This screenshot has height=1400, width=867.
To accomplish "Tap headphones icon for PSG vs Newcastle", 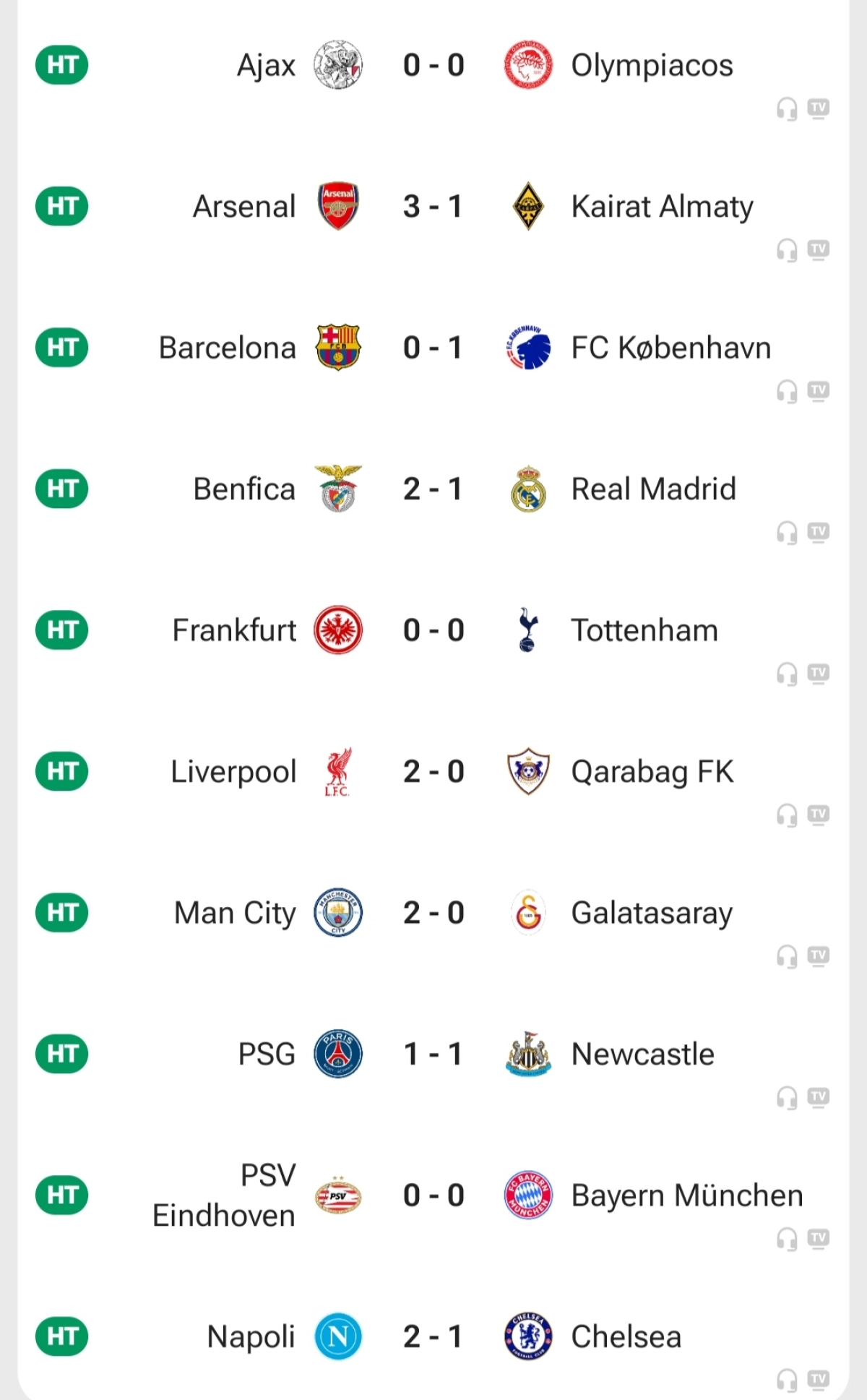I will click(787, 1098).
